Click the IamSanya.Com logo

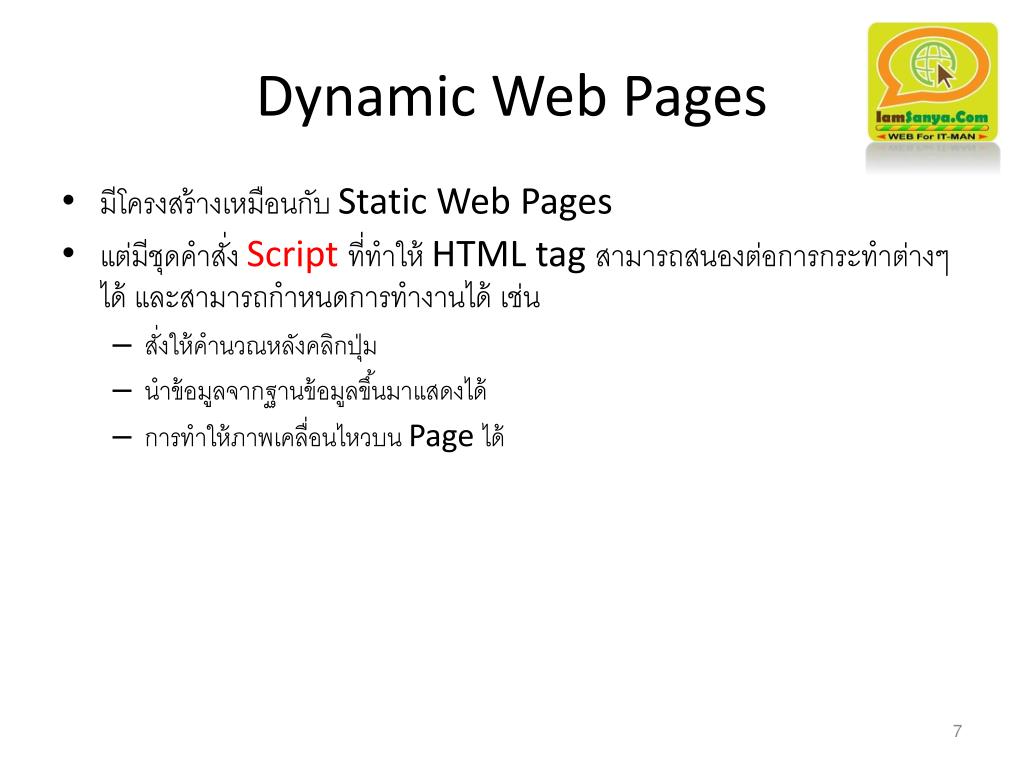(932, 82)
